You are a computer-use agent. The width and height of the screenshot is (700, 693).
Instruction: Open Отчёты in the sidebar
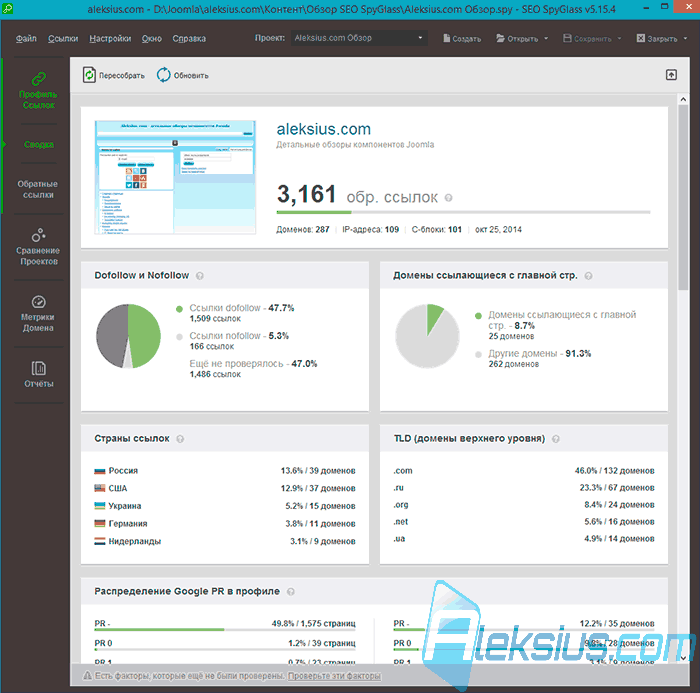38,374
